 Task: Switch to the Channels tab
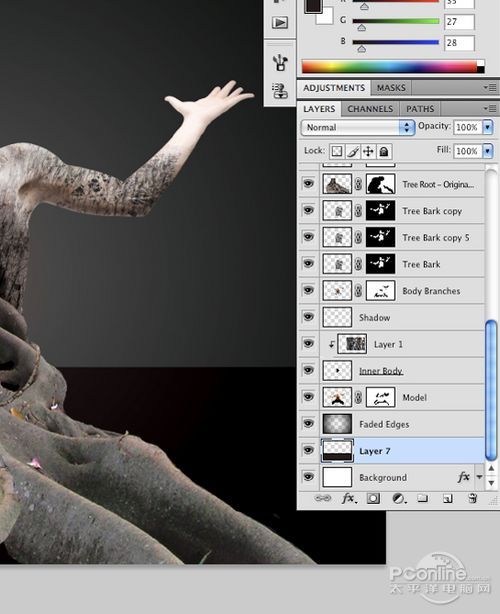pyautogui.click(x=370, y=109)
